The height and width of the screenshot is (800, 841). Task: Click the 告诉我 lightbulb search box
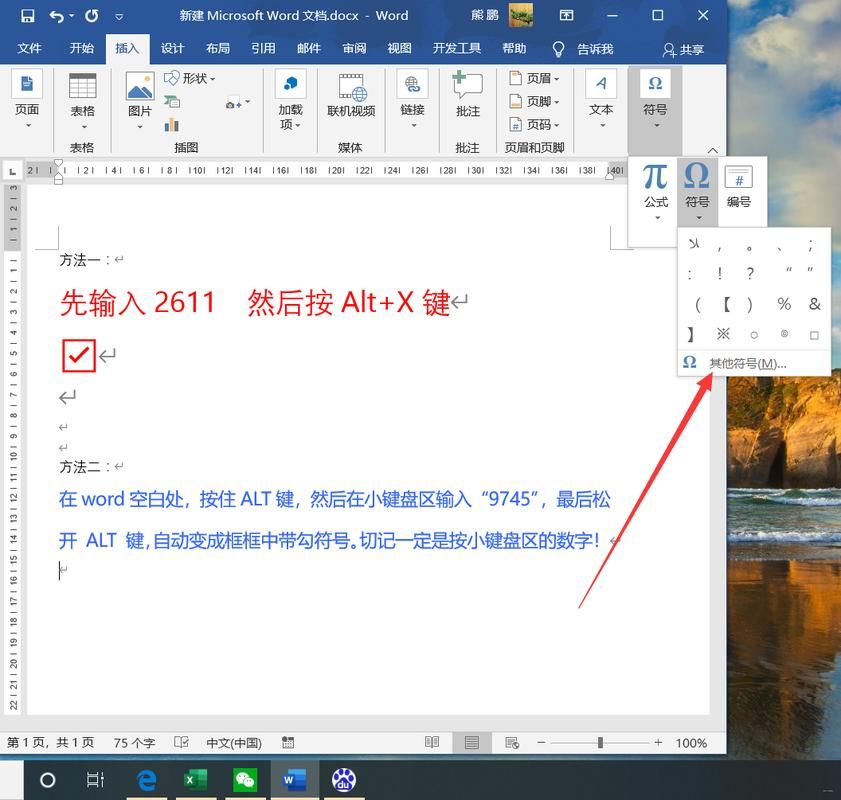[583, 49]
